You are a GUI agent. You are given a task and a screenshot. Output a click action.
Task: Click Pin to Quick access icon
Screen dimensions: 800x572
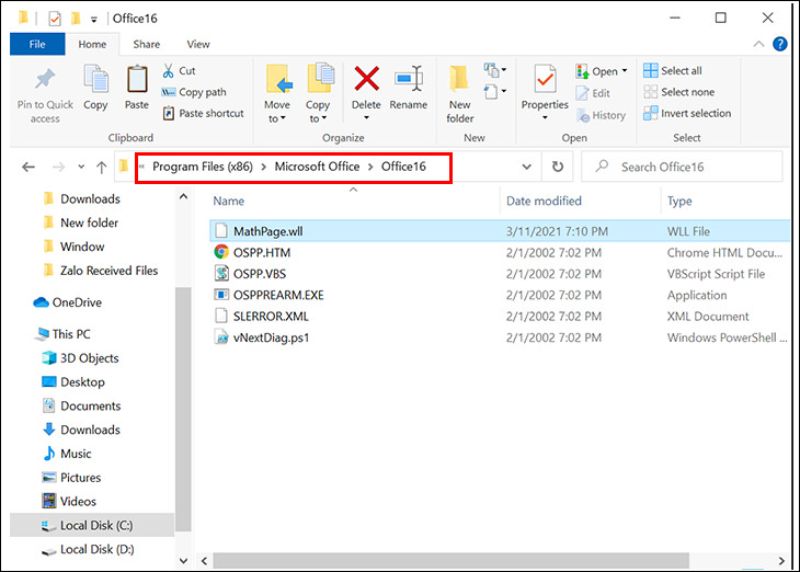click(45, 79)
